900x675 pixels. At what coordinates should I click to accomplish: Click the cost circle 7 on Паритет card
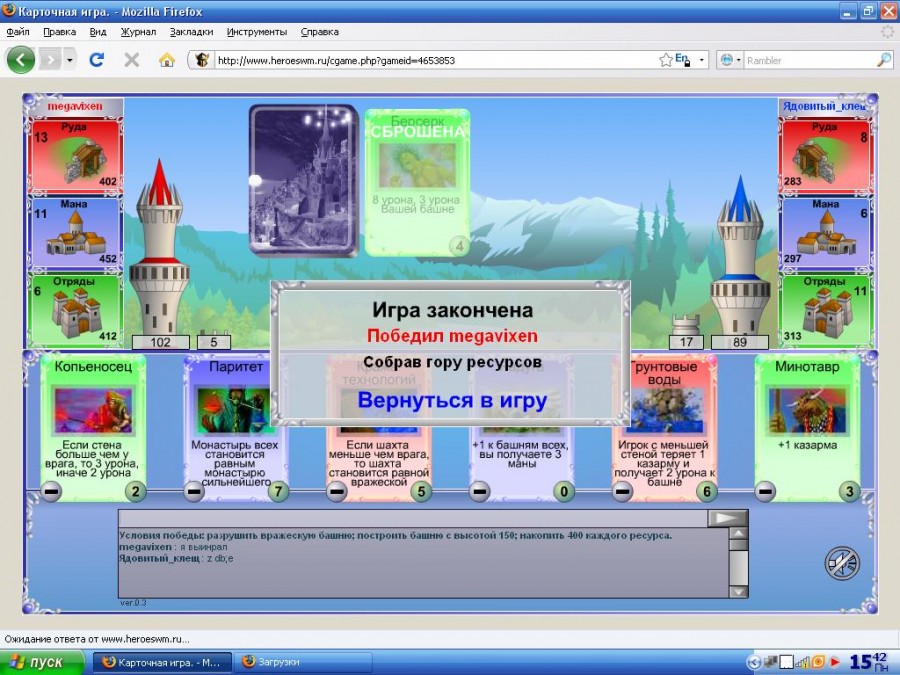(x=278, y=491)
